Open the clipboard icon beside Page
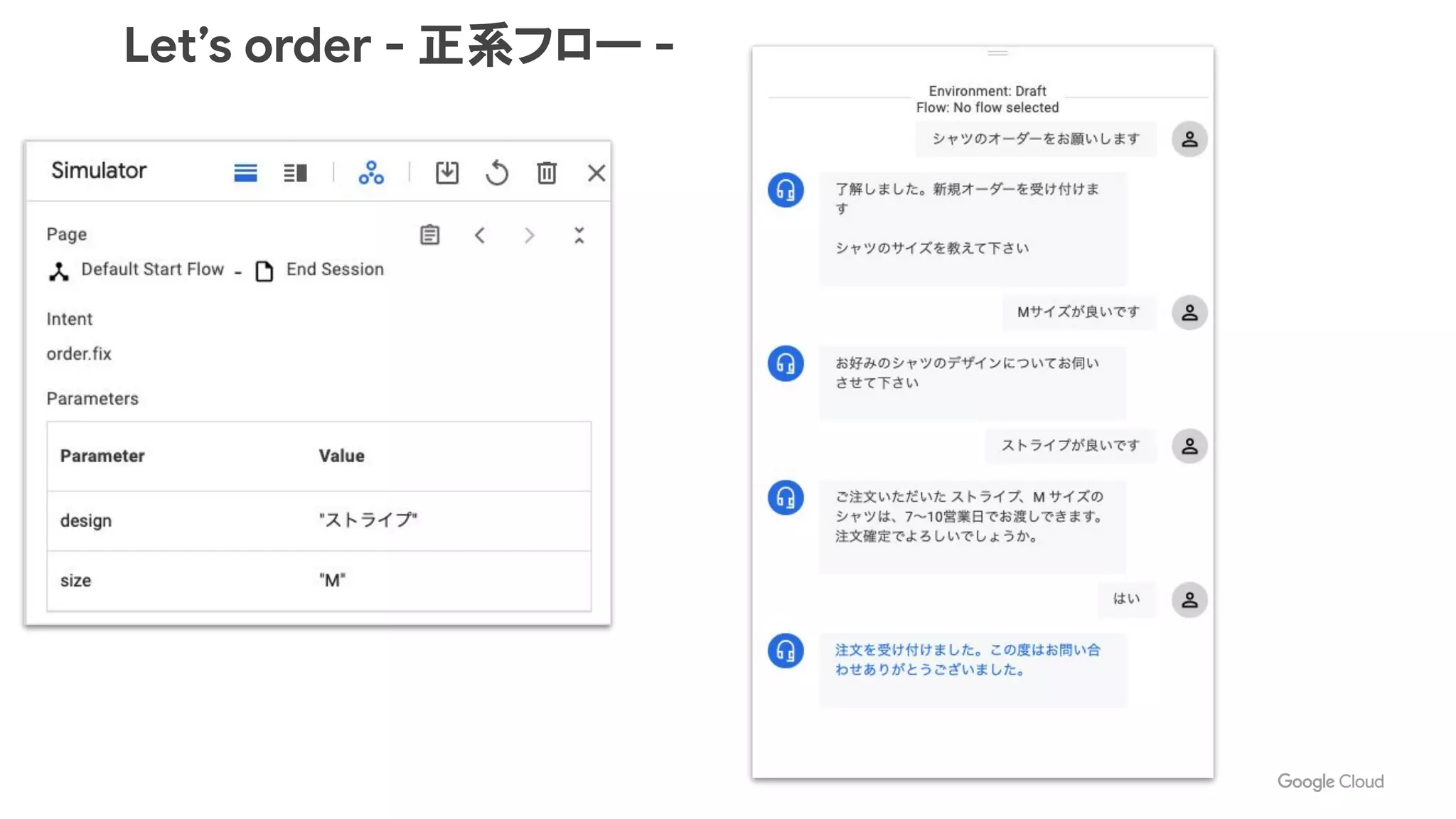The width and height of the screenshot is (1456, 819). (429, 235)
